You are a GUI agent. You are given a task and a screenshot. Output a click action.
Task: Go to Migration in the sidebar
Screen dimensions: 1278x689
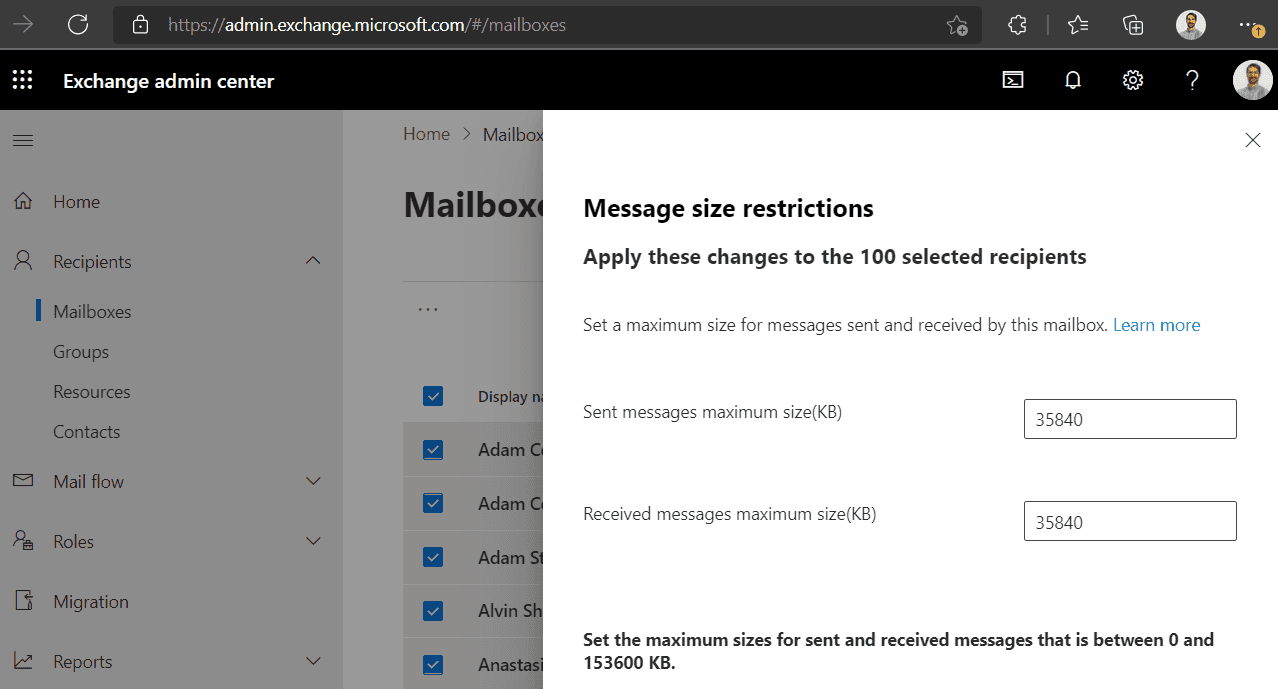tap(91, 602)
